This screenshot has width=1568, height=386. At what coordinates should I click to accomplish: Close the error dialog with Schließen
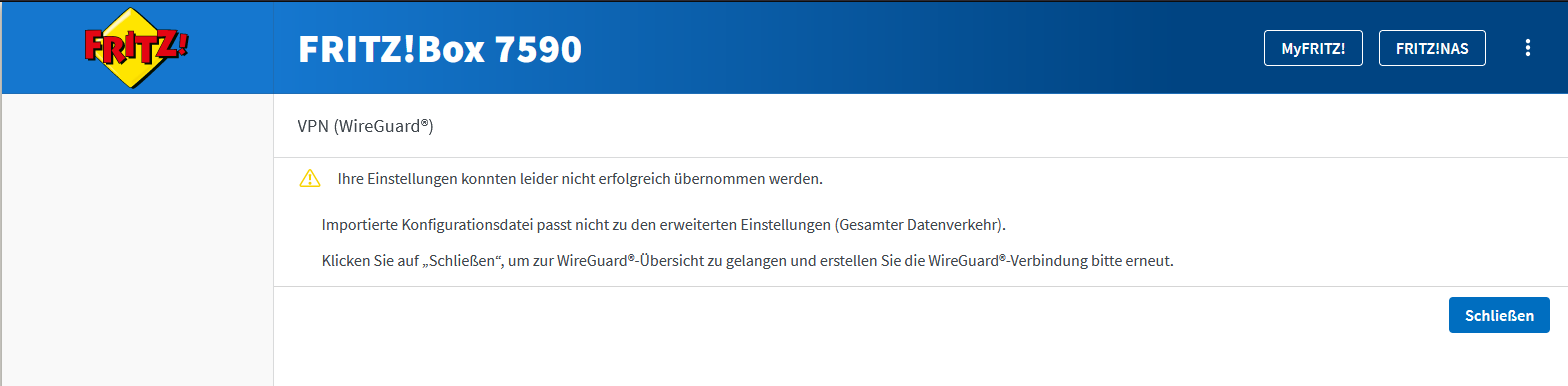[1499, 315]
